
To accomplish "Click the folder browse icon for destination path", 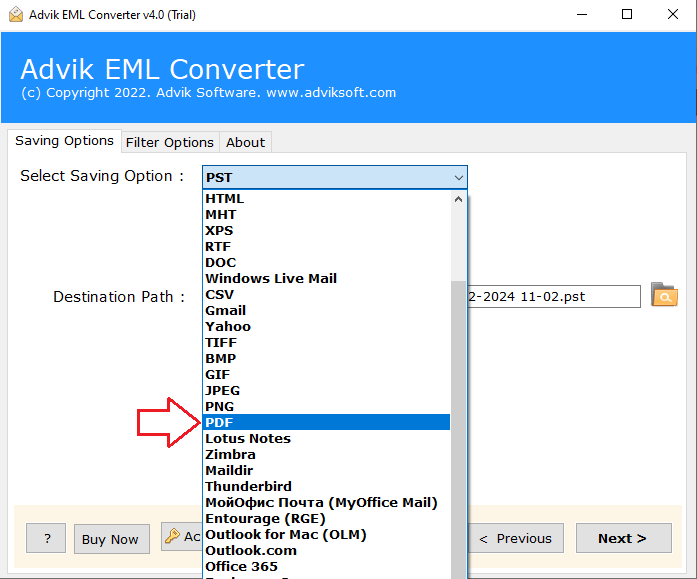I will 664,295.
